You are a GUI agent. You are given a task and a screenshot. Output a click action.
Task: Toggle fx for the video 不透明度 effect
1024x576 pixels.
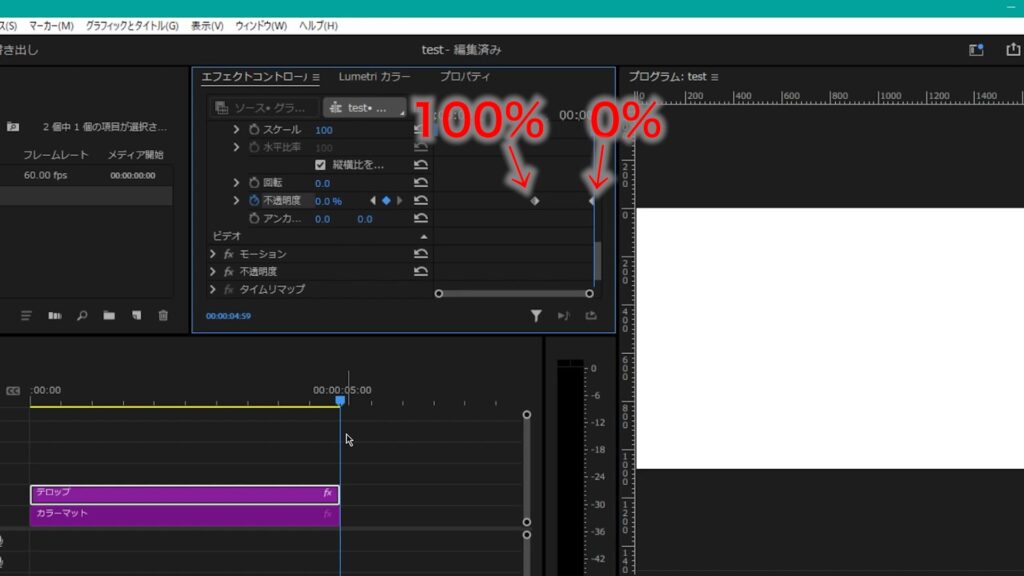coord(229,272)
